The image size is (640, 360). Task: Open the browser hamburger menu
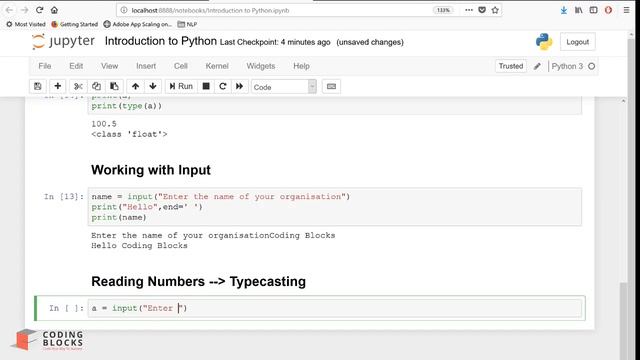pos(627,10)
